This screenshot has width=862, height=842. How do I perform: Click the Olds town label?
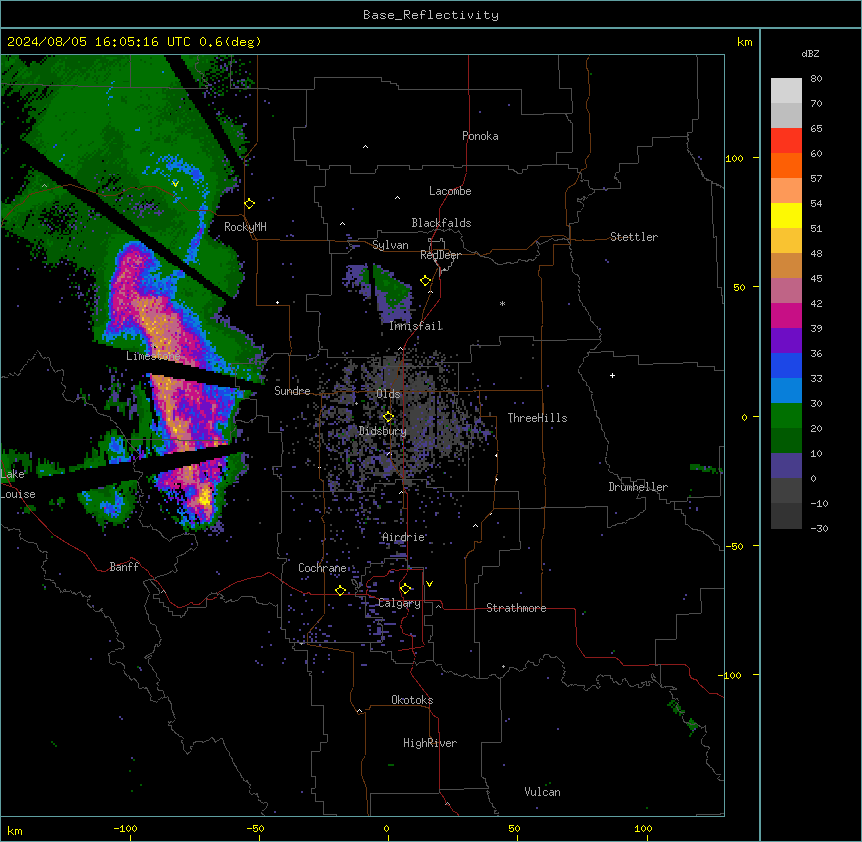point(388,394)
